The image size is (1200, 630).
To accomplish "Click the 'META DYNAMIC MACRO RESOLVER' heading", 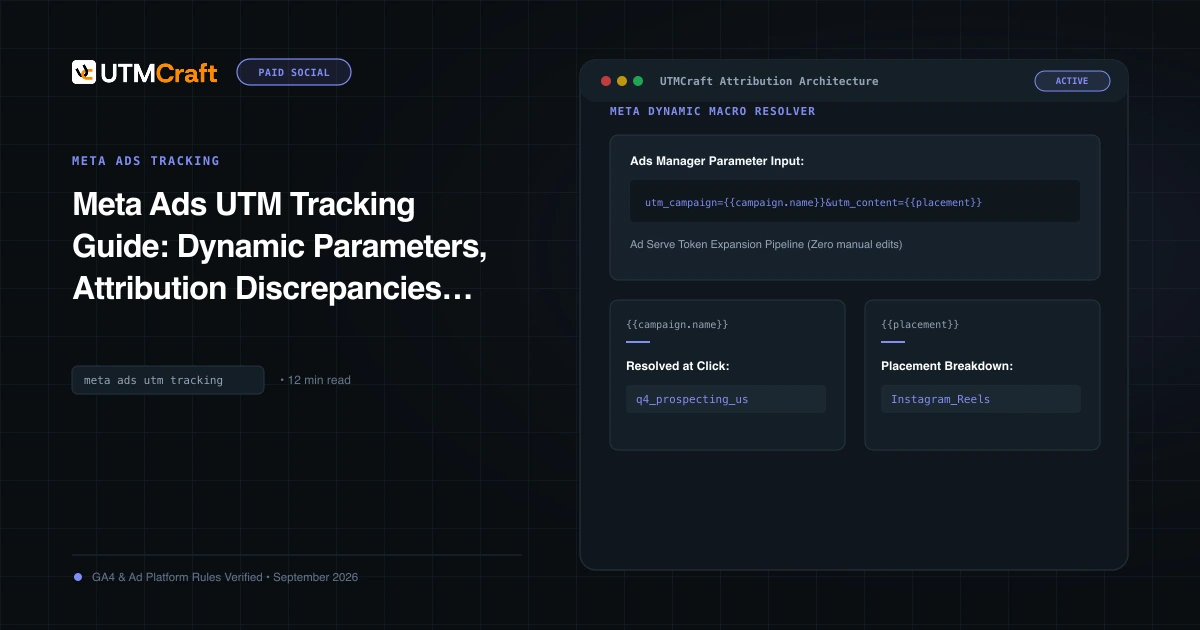I will (713, 111).
